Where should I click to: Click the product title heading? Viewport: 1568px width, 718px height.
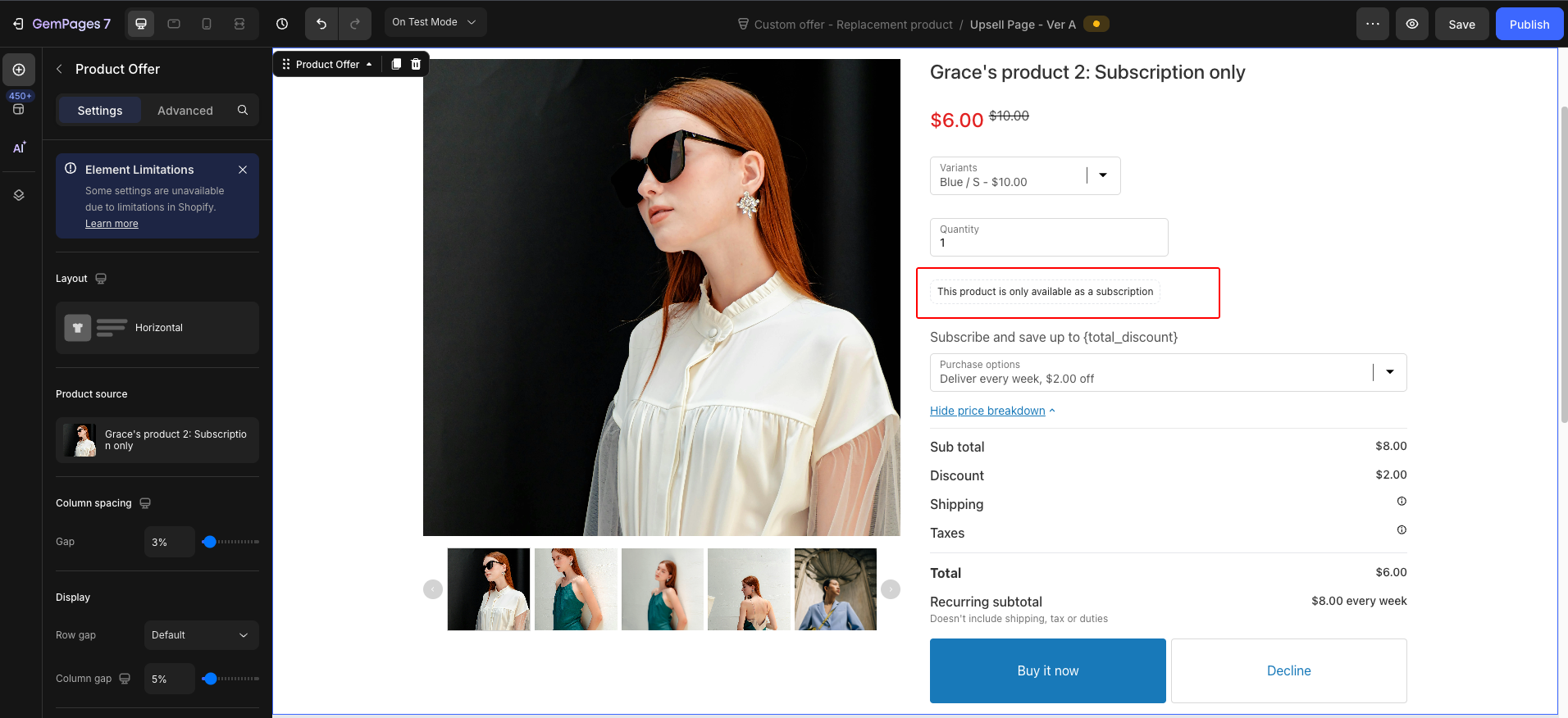[x=1087, y=72]
